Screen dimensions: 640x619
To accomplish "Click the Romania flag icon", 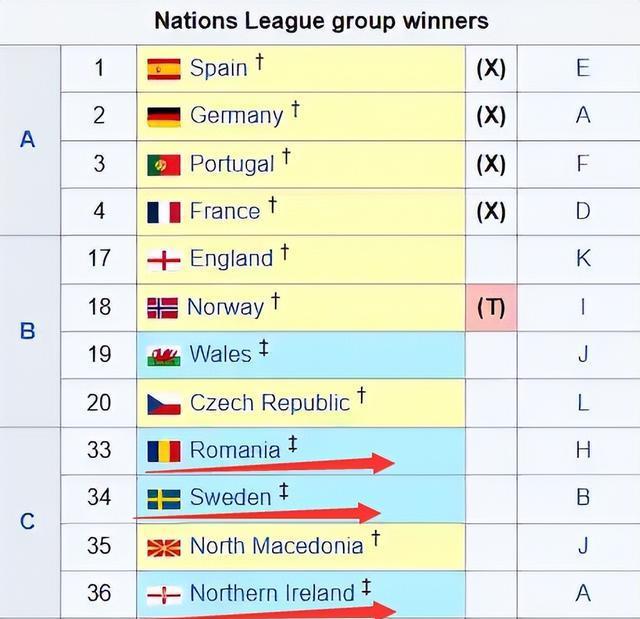I will point(163,451).
